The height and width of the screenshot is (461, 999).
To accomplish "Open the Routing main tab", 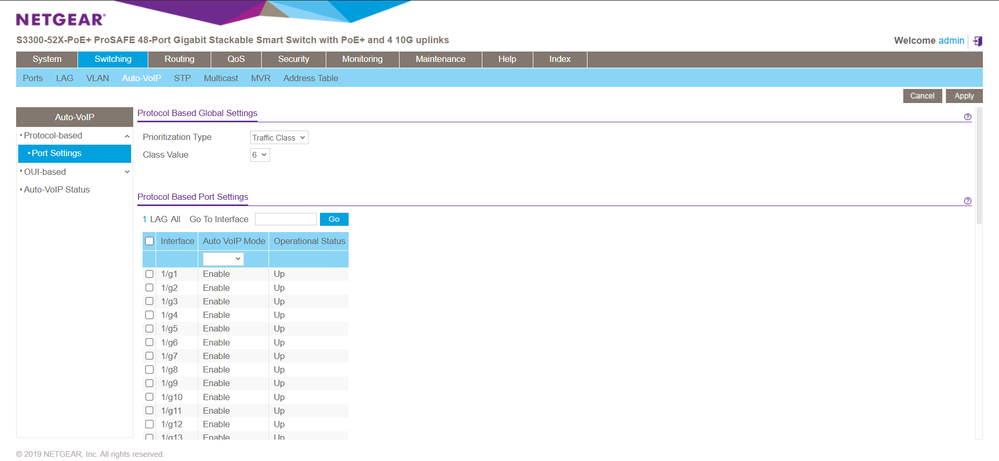I will pos(180,59).
